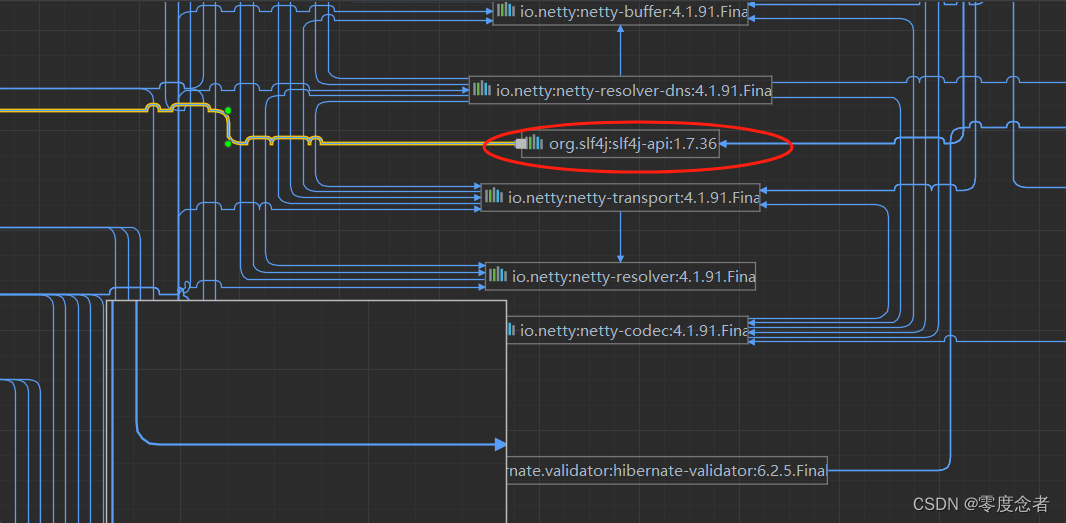Select the hibernate-validator:6.2.5.Final node
Viewport: 1066px width, 523px height.
[667, 471]
